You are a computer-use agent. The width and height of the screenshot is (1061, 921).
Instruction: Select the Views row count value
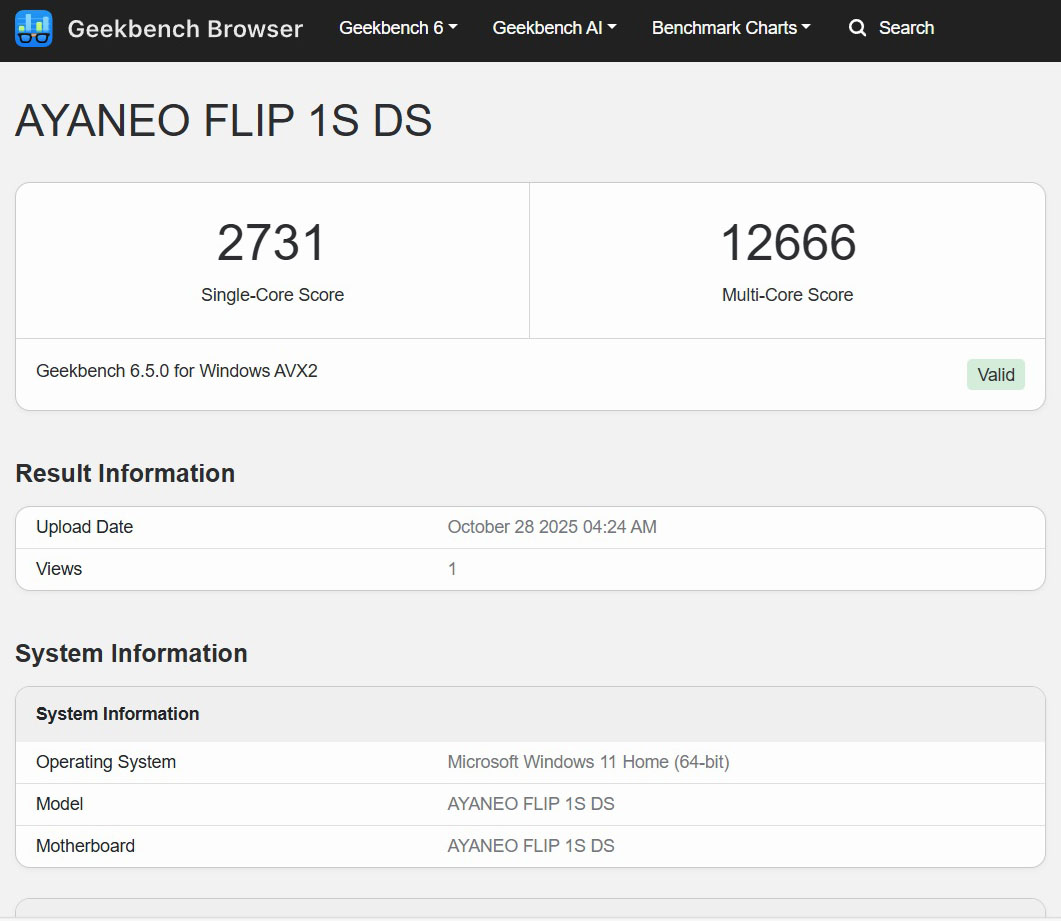(452, 569)
